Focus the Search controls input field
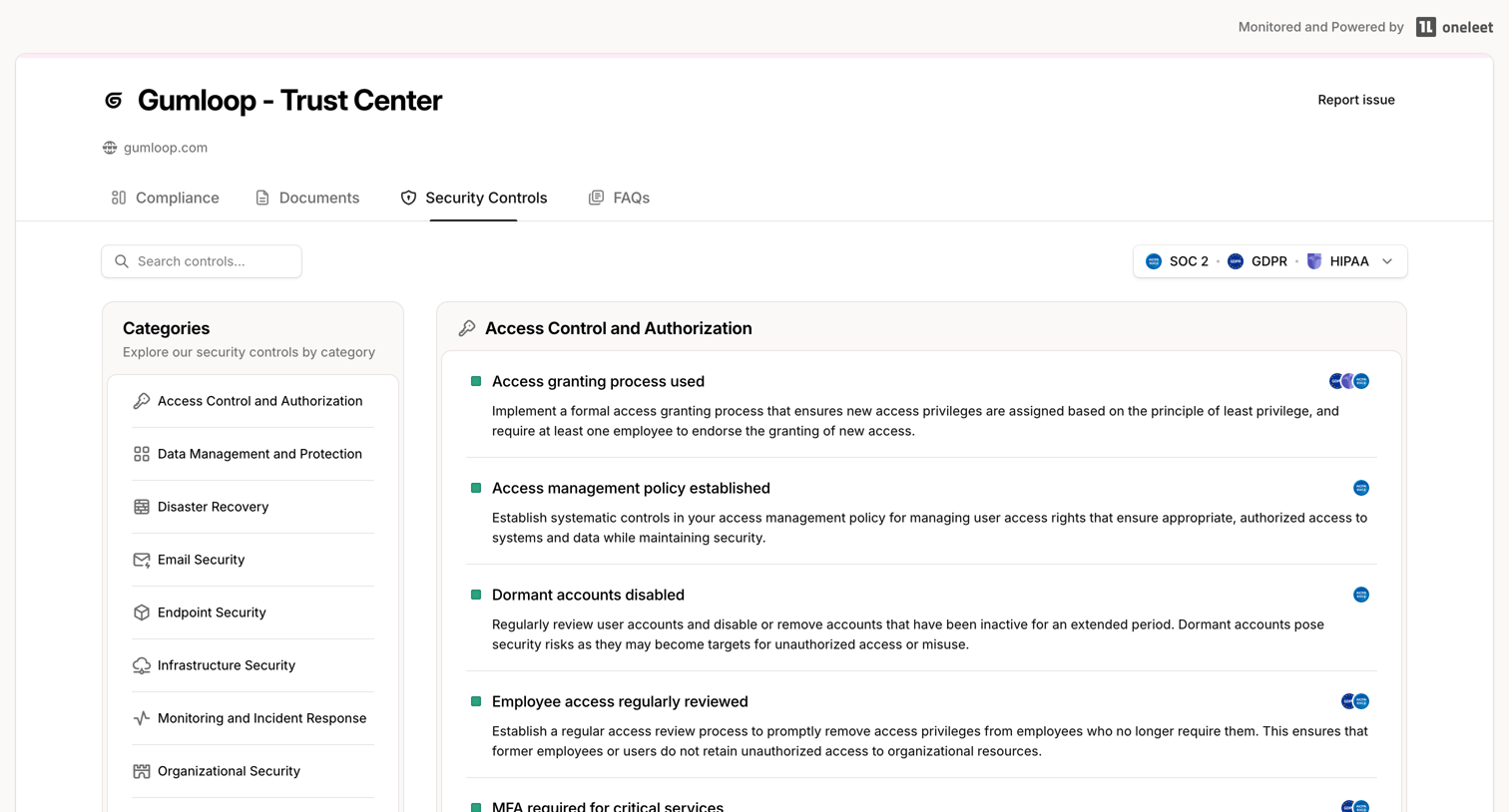The image size is (1509, 812). [202, 261]
